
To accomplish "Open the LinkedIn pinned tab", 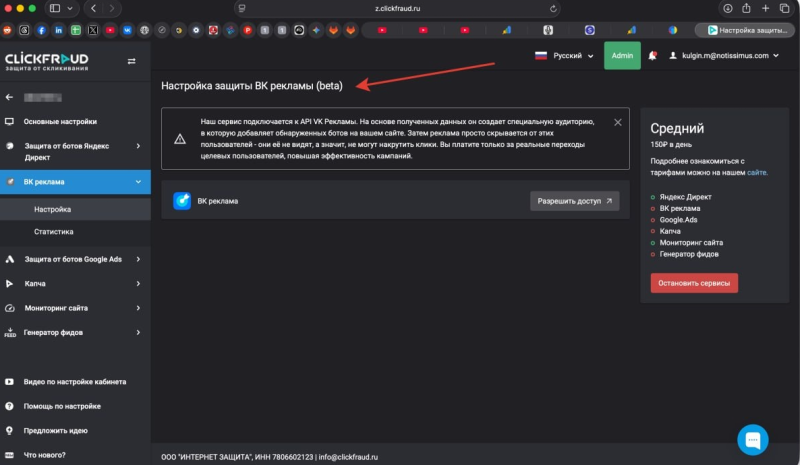I will coord(59,30).
